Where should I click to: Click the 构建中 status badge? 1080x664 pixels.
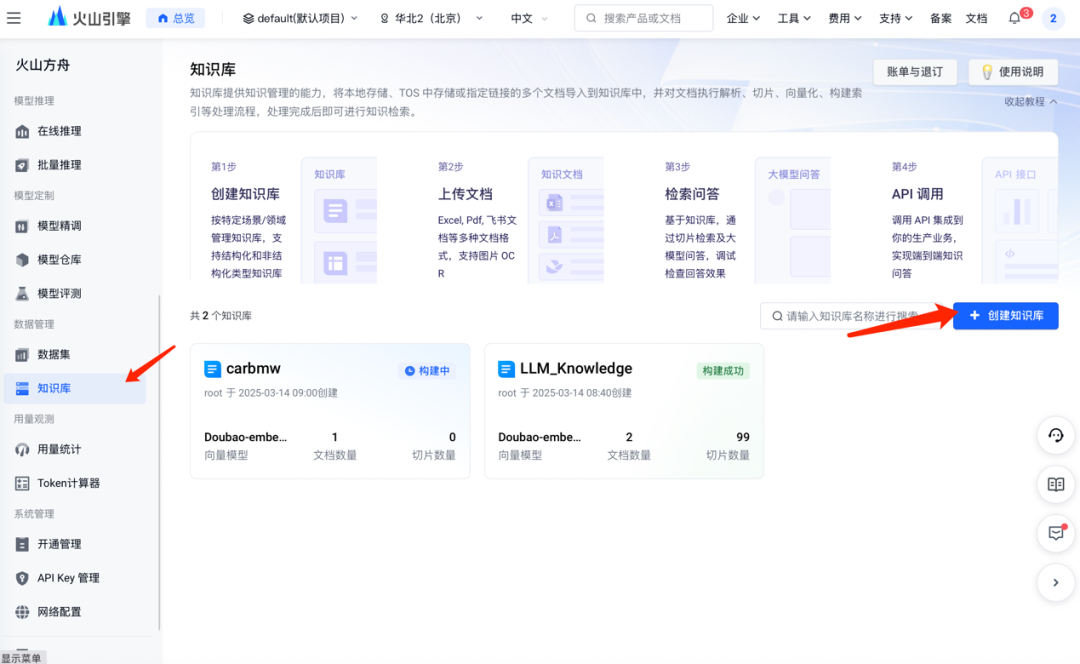pos(427,371)
